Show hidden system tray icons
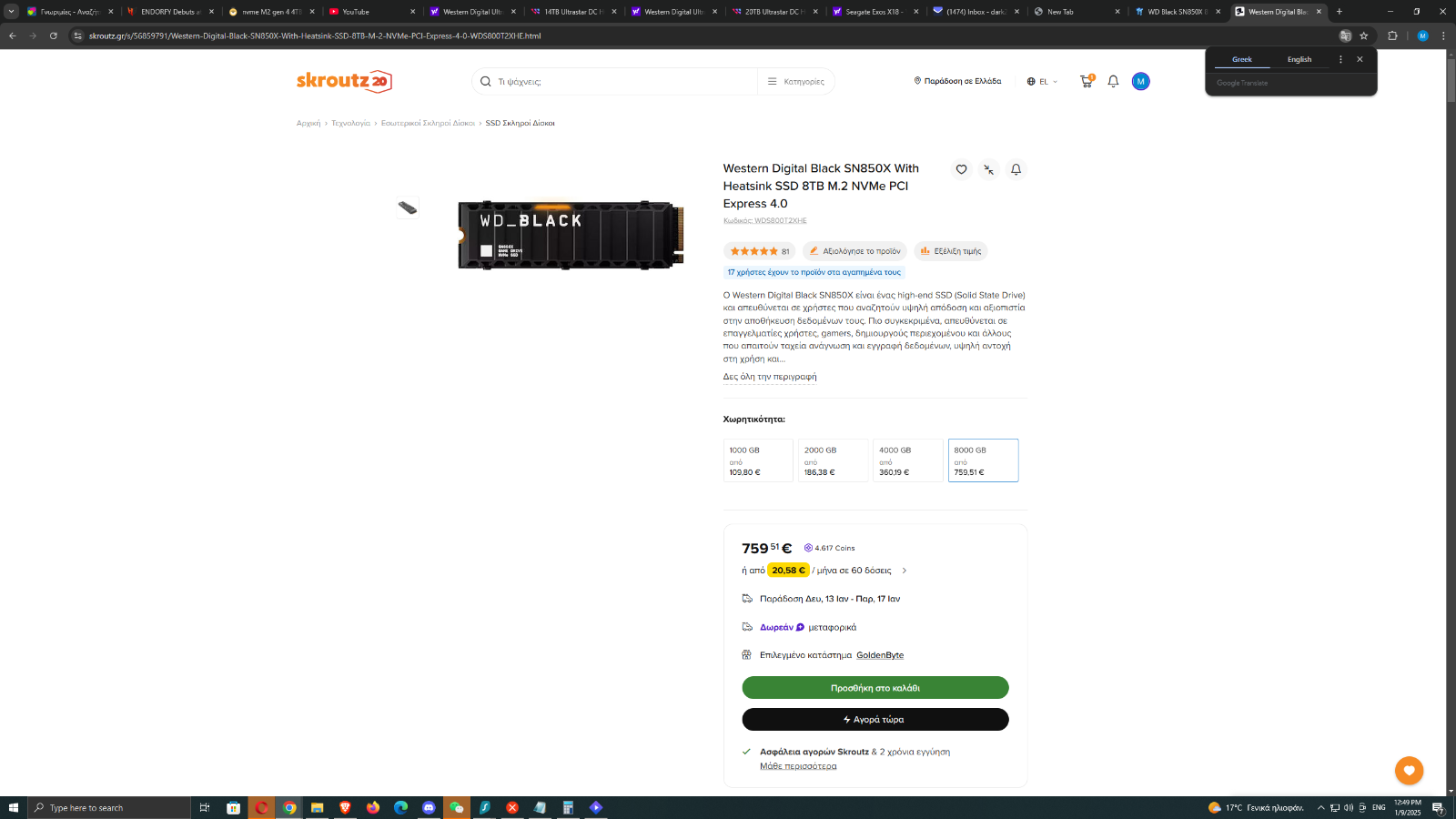1456x819 pixels. pos(1321,807)
